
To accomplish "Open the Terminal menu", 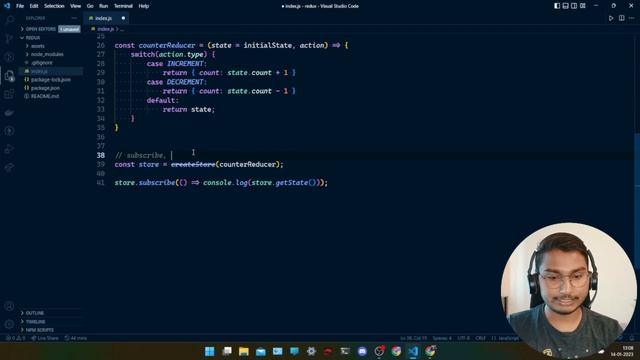I will [123, 6].
